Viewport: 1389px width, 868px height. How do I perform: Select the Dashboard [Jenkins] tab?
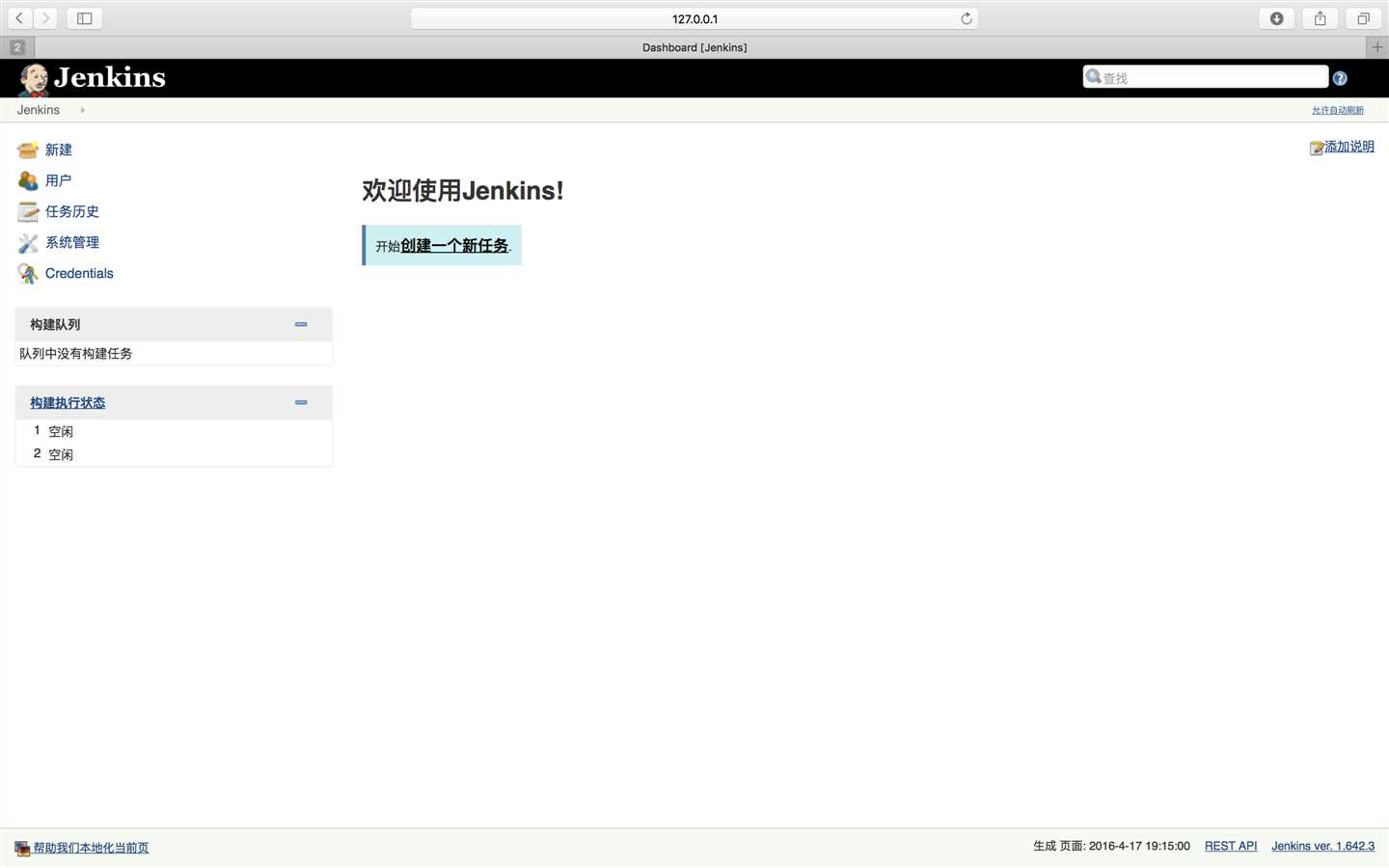[x=694, y=47]
